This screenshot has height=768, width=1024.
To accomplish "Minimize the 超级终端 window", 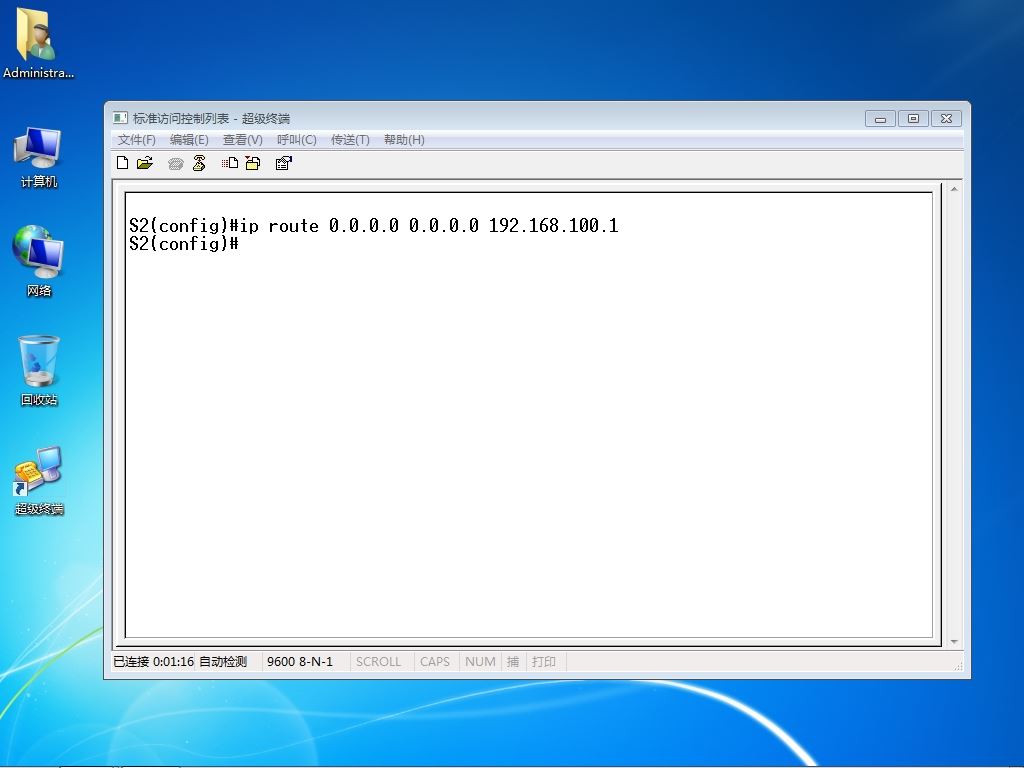I will tap(880, 119).
